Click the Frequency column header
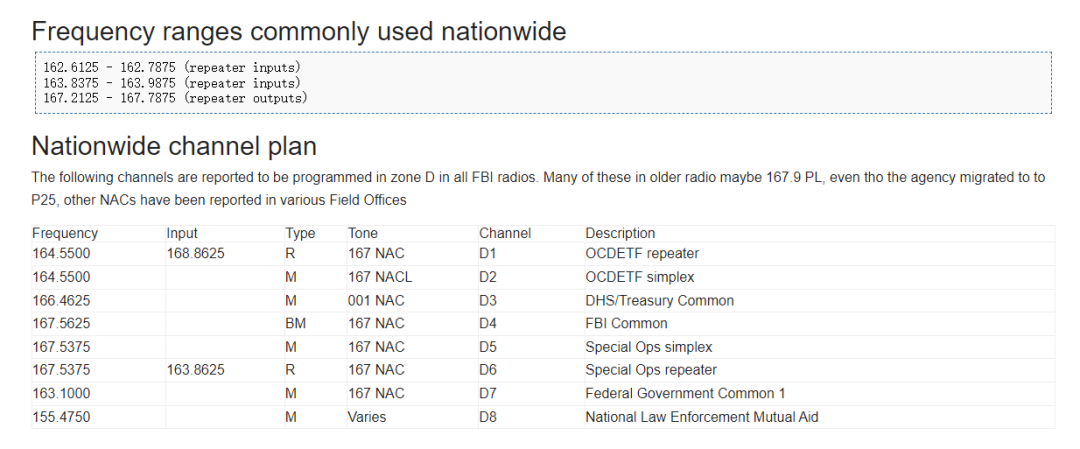 (65, 233)
